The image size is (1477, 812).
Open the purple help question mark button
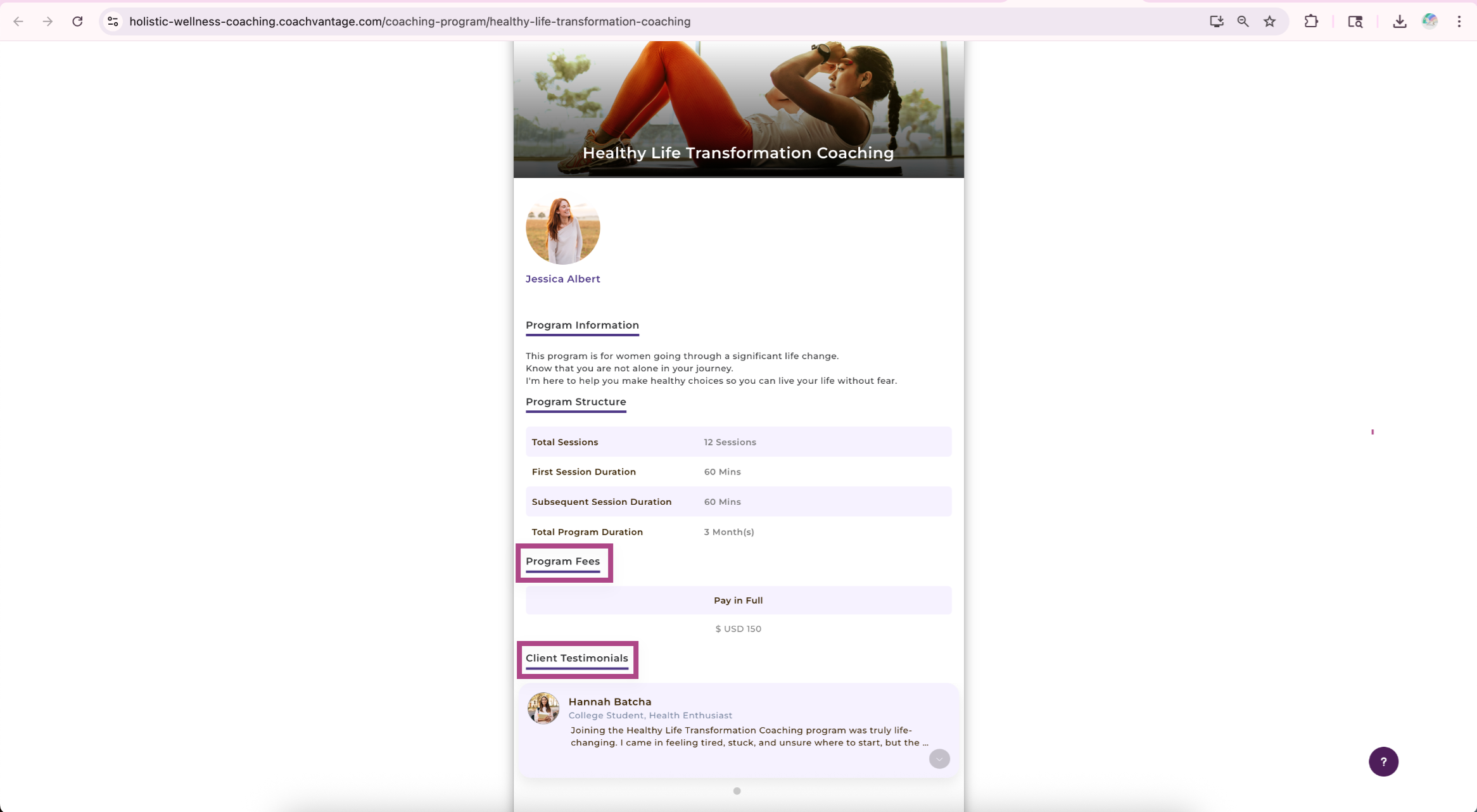coord(1383,761)
